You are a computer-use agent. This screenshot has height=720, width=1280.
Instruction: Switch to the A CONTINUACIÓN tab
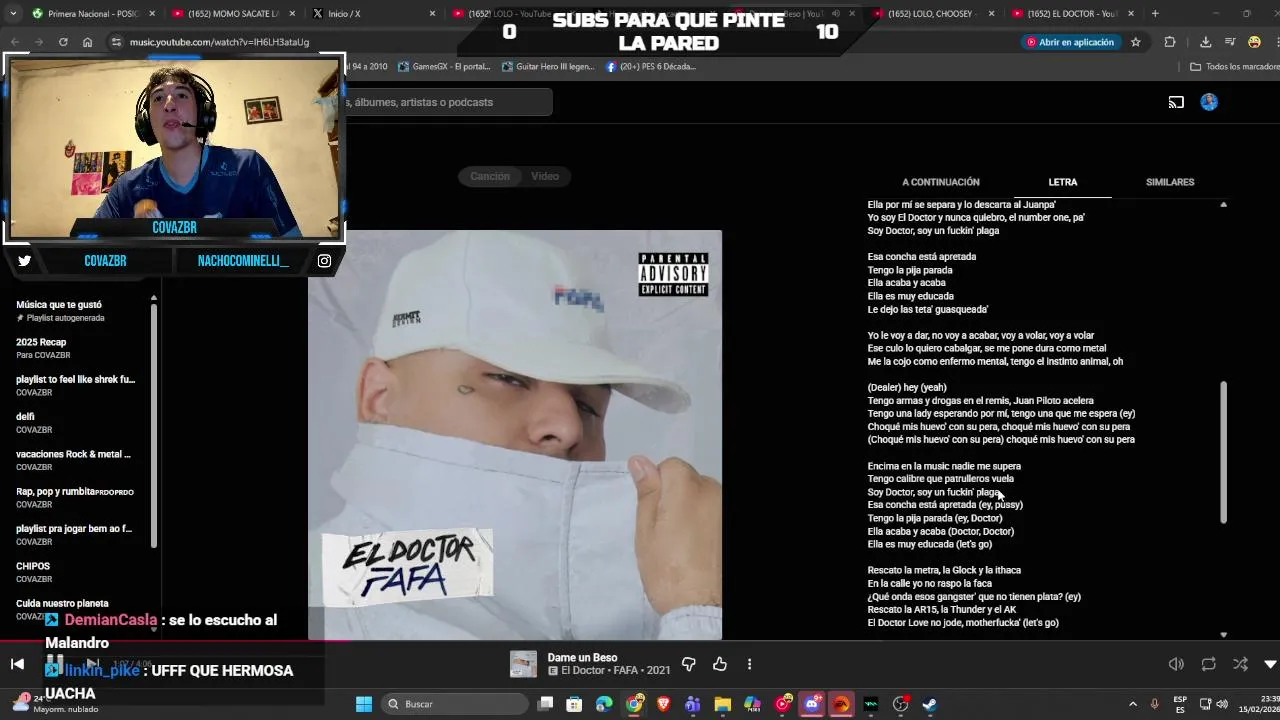coord(941,182)
